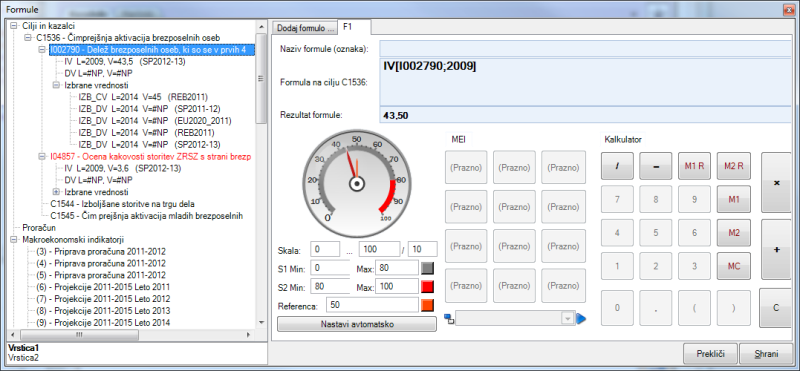Click the minus button in Kalkulator
Viewport: 800px width, 371px height.
pos(656,166)
